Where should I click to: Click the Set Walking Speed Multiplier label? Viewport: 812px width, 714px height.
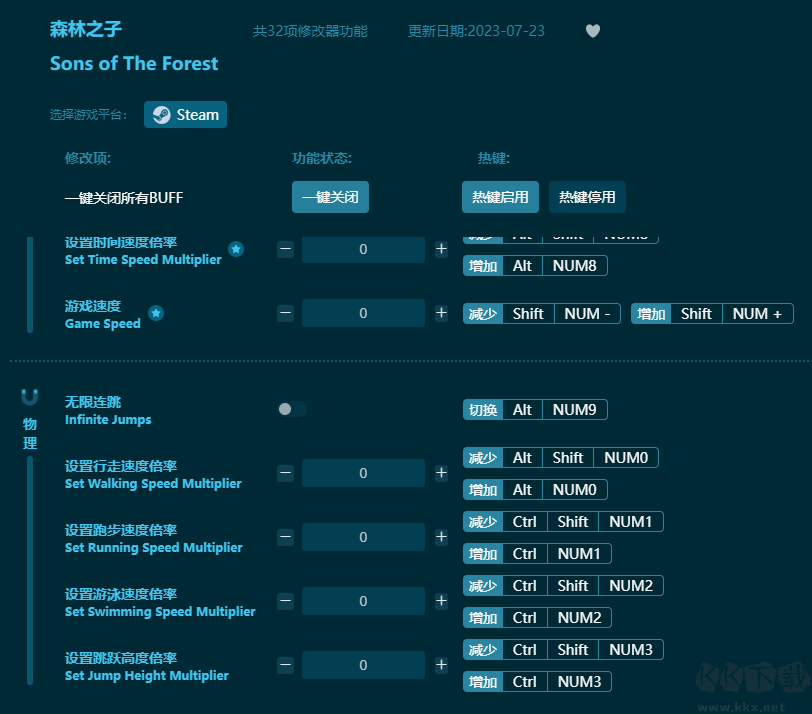(153, 484)
